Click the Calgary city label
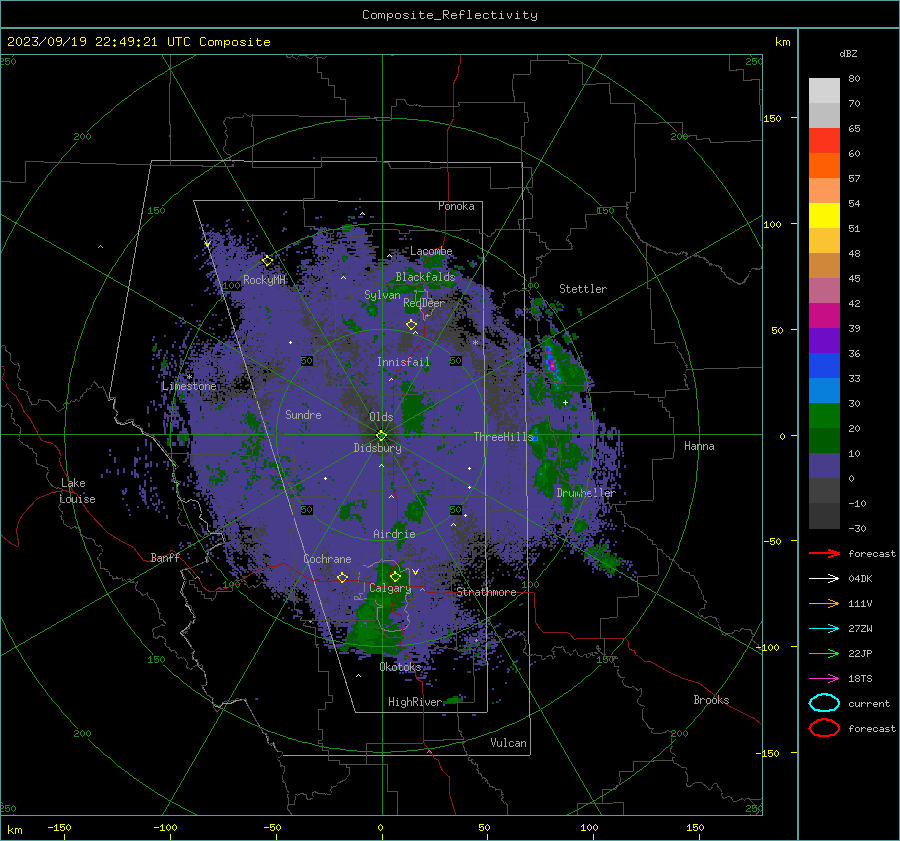This screenshot has height=841, width=900. (x=390, y=588)
